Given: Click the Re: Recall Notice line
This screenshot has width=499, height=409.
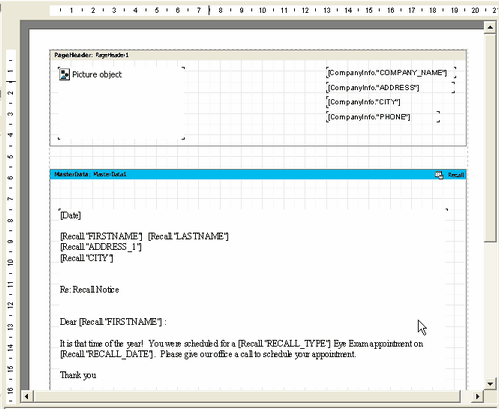Looking at the screenshot, I should (x=89, y=289).
